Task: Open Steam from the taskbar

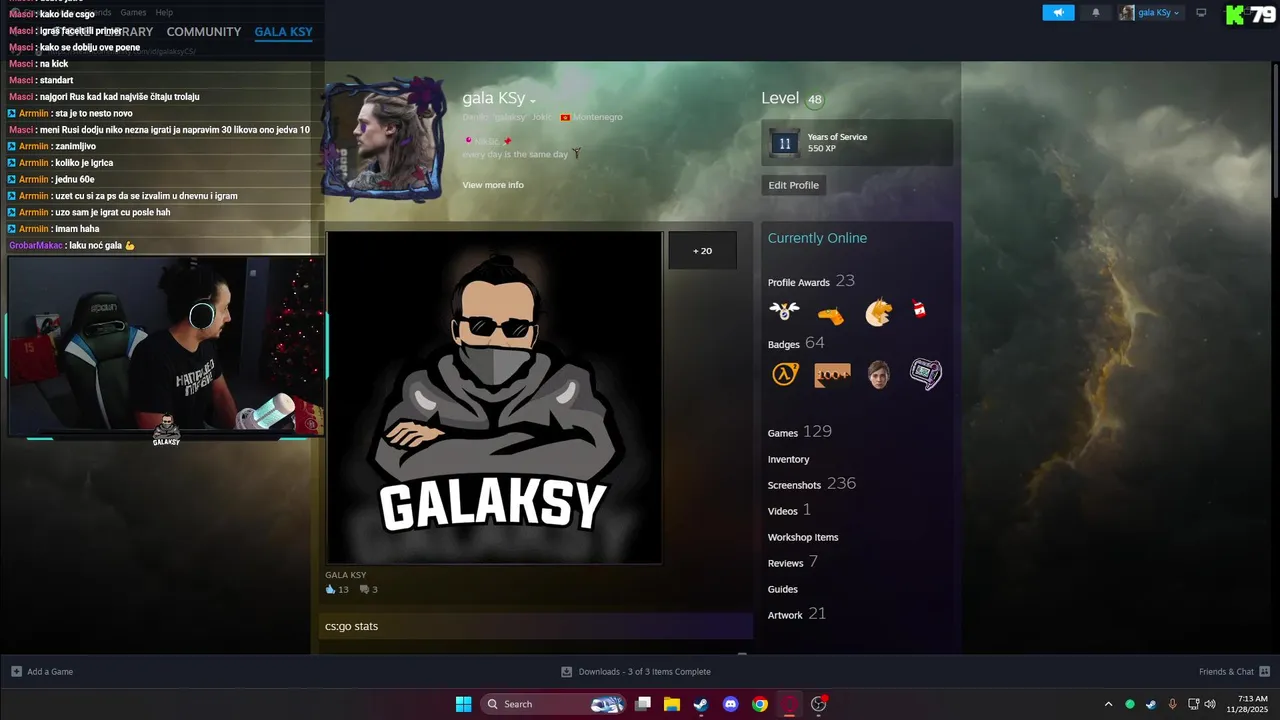Action: (701, 704)
